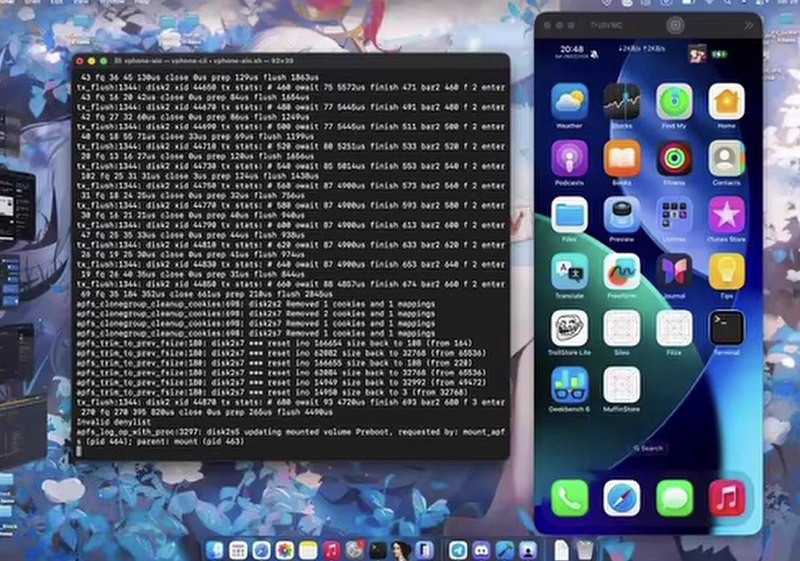Open the Utilities folder on the home screen
This screenshot has width=800, height=561.
[674, 215]
